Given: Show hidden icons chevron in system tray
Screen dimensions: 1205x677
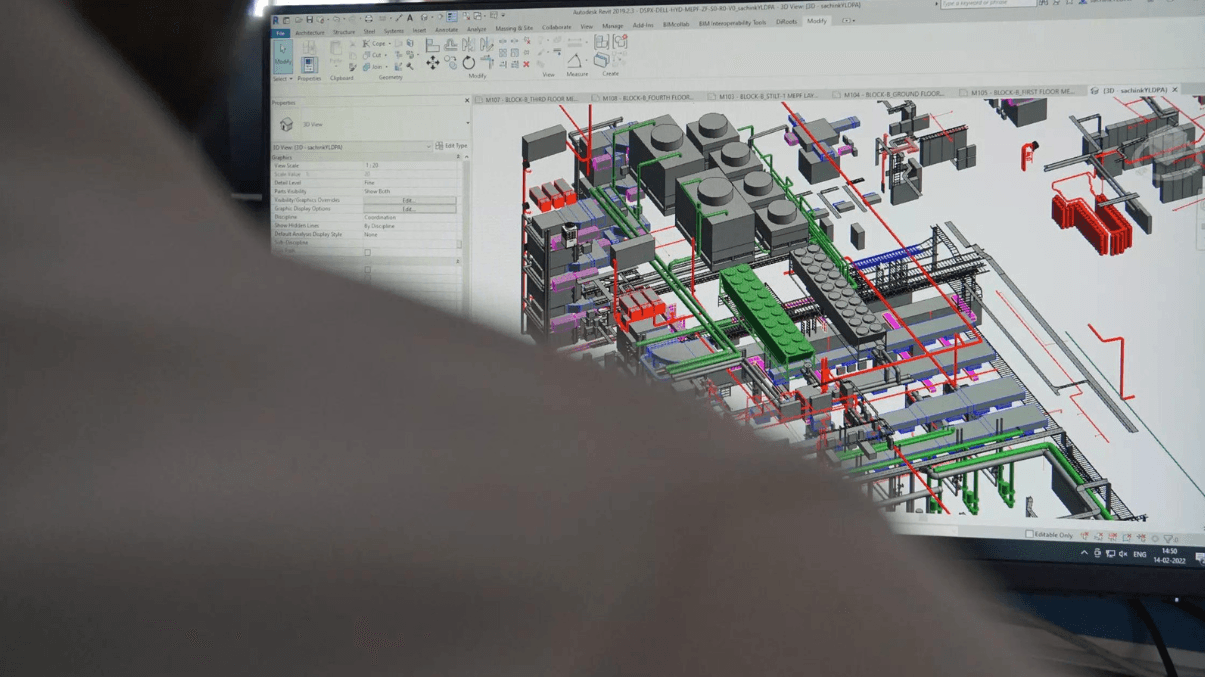Looking at the screenshot, I should [x=1084, y=553].
